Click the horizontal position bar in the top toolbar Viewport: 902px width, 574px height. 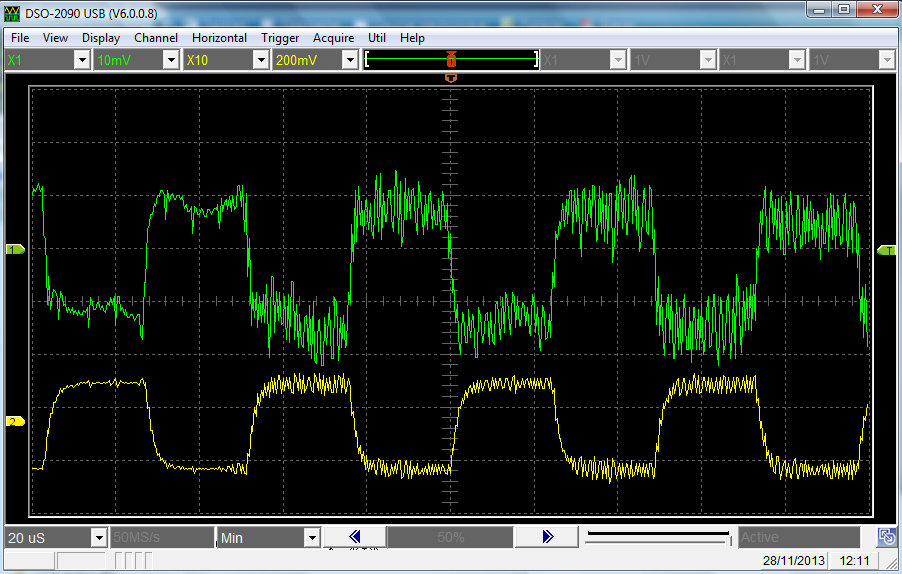pyautogui.click(x=451, y=60)
